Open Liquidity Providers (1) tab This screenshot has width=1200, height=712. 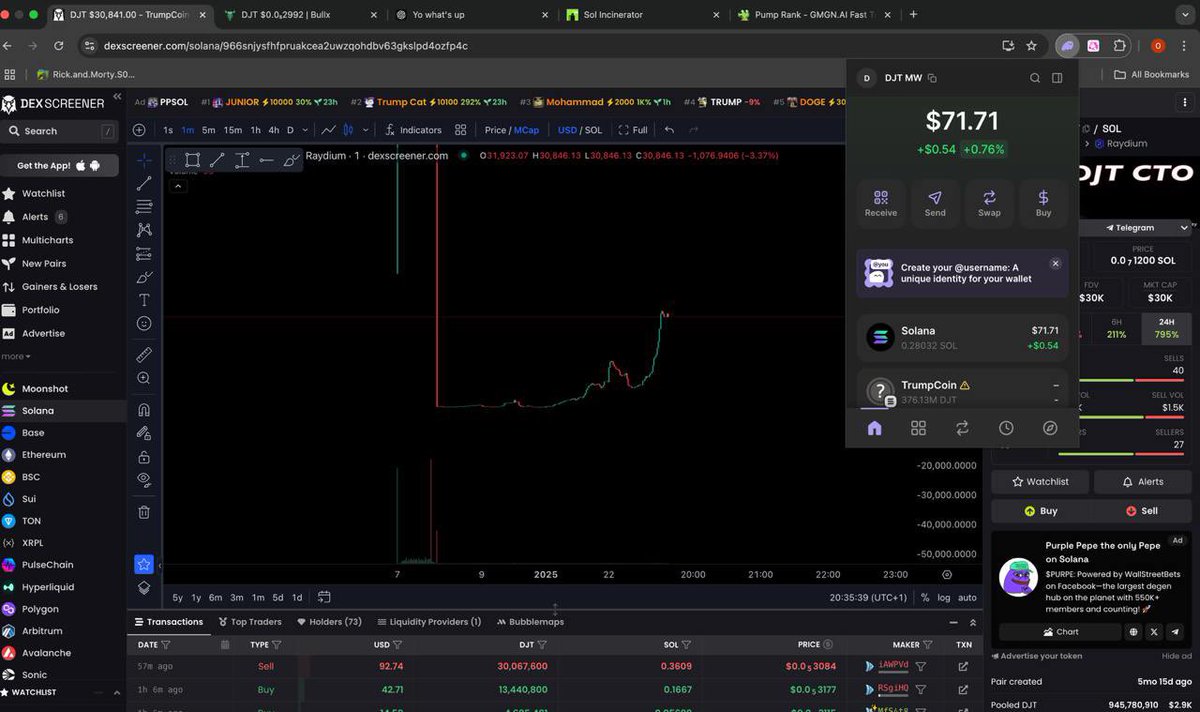coord(428,622)
